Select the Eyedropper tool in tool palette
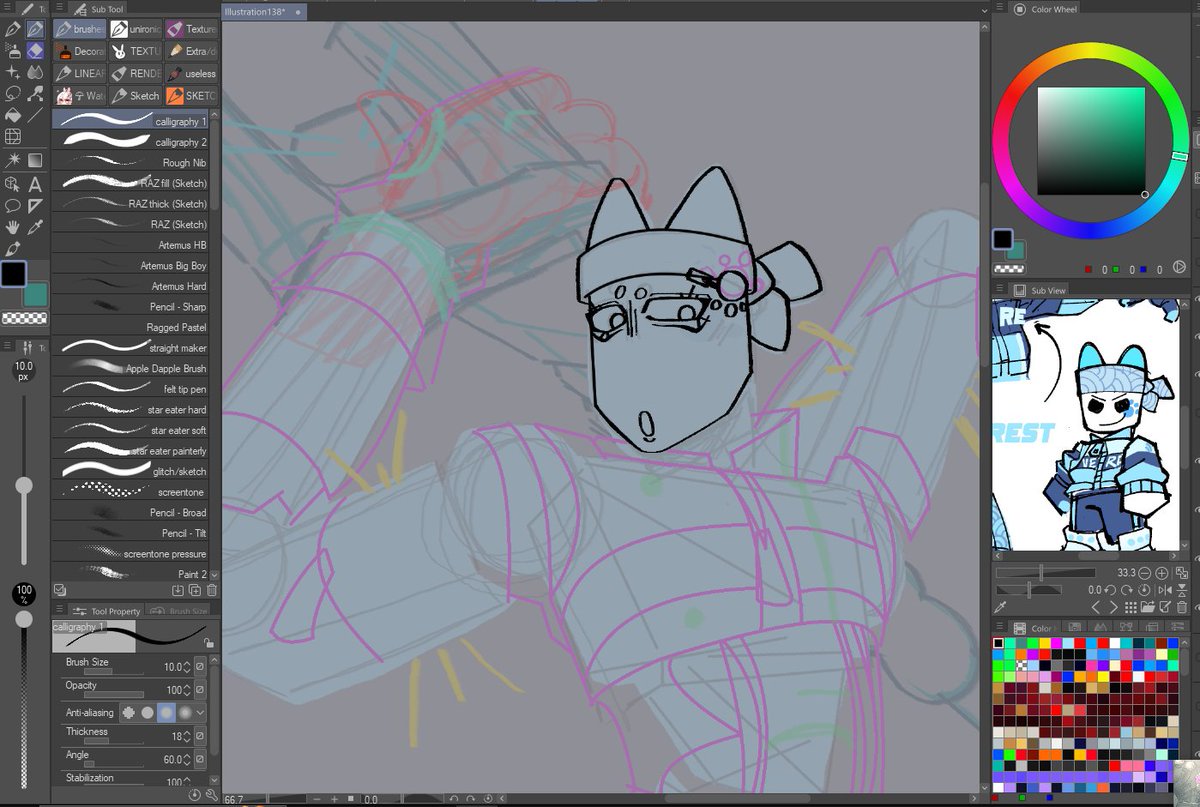 [34, 227]
